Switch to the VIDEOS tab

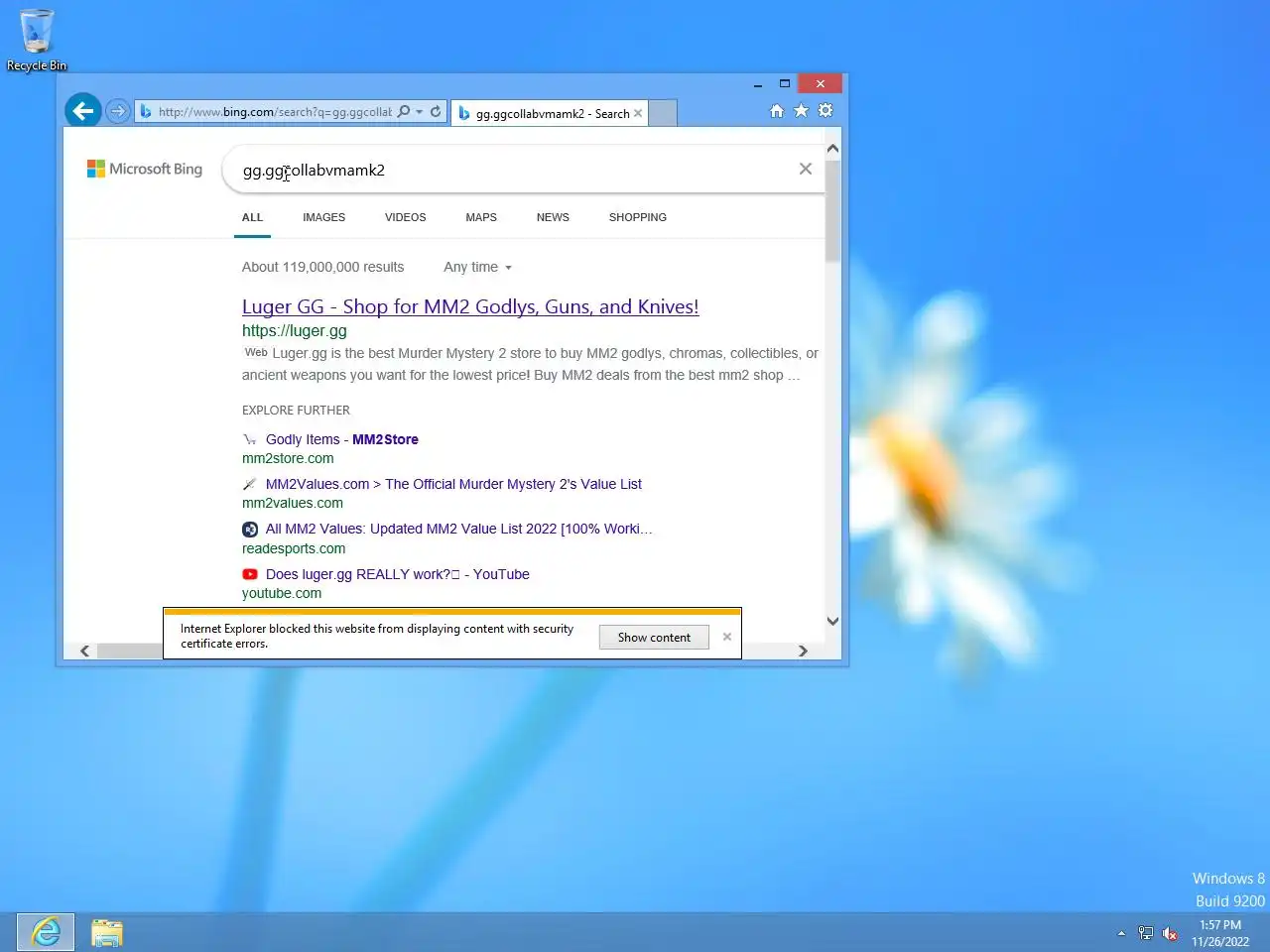[x=406, y=217]
